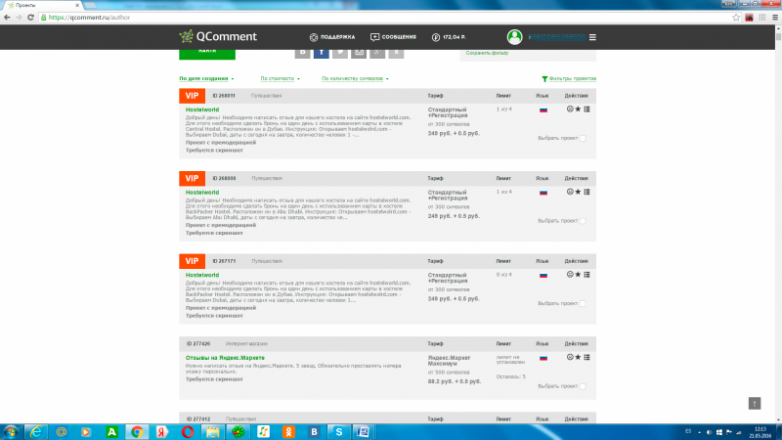This screenshot has width=782, height=440.
Task: Expand 'По количеству символов' sort dropdown
Action: pyautogui.click(x=355, y=78)
